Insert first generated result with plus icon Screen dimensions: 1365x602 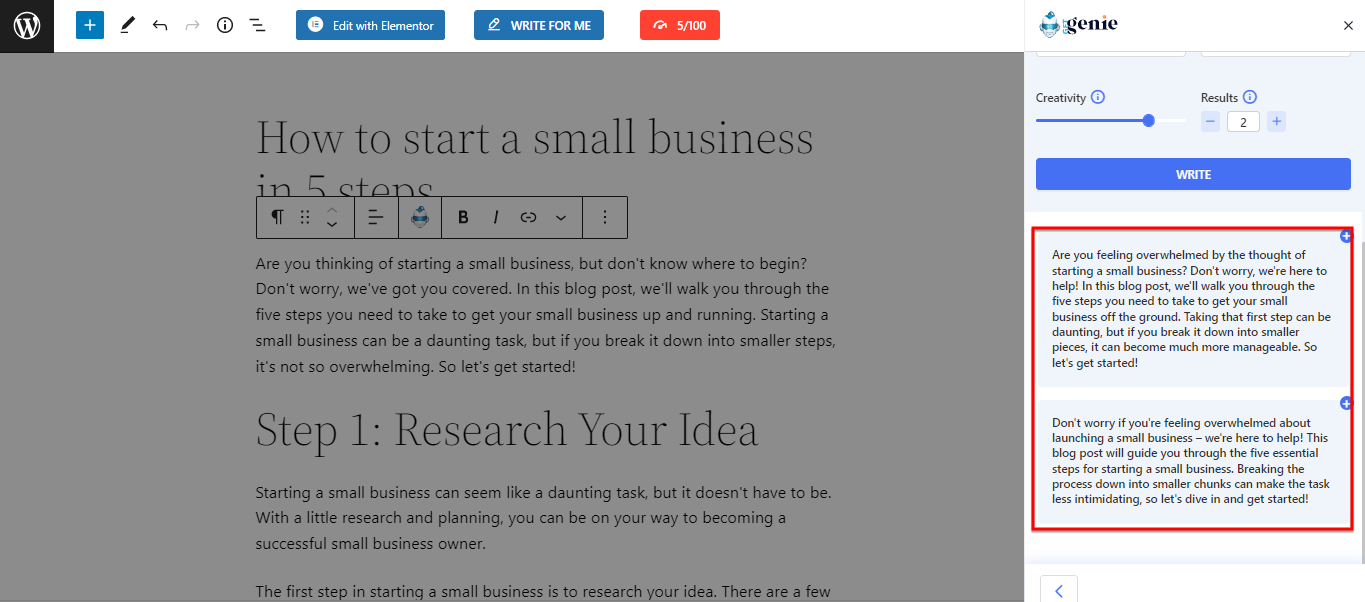pyautogui.click(x=1346, y=236)
